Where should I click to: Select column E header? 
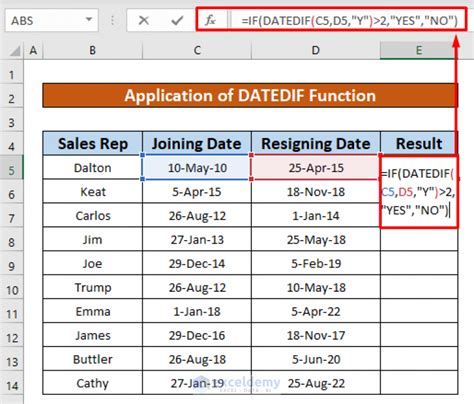419,51
